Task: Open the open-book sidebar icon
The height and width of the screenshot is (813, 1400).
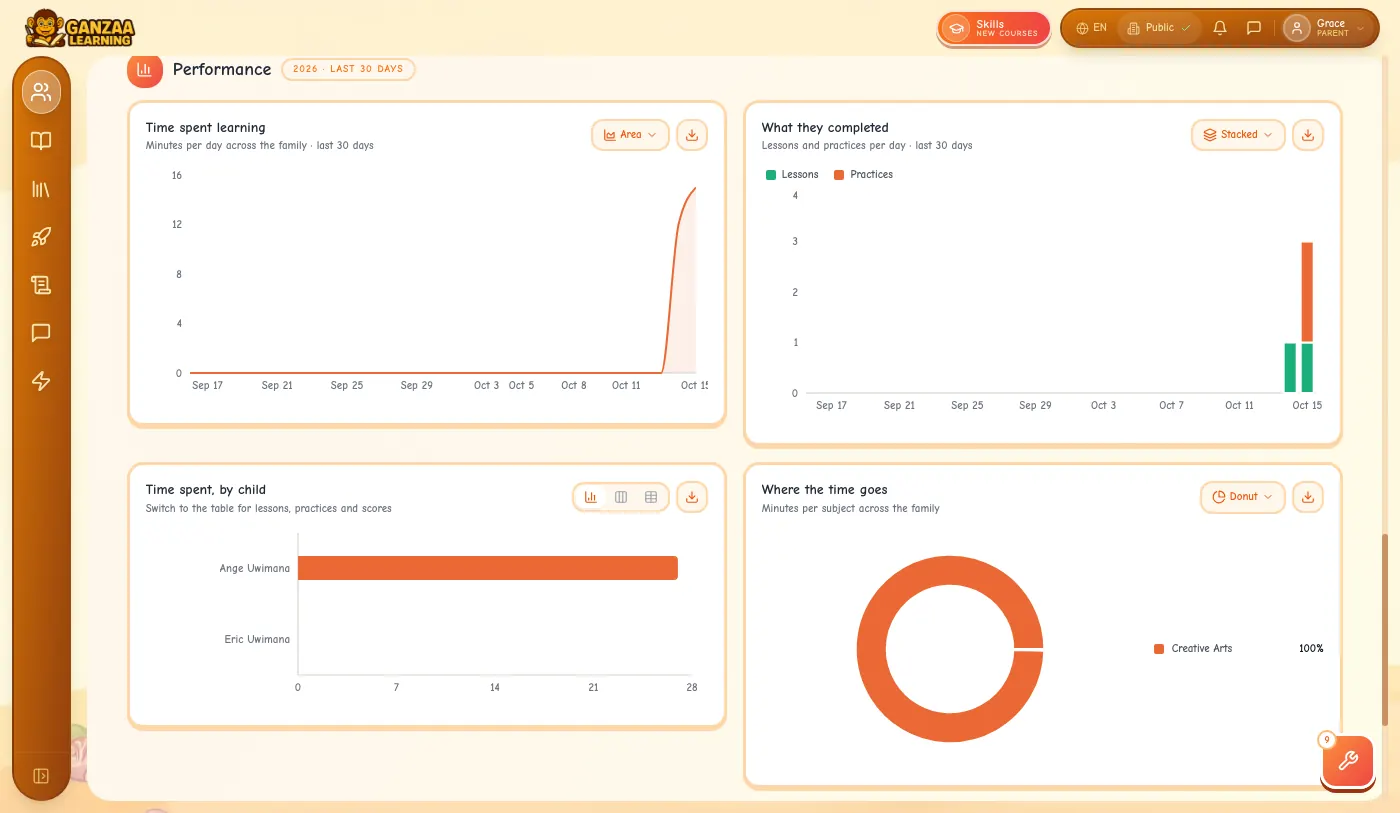Action: pos(41,141)
